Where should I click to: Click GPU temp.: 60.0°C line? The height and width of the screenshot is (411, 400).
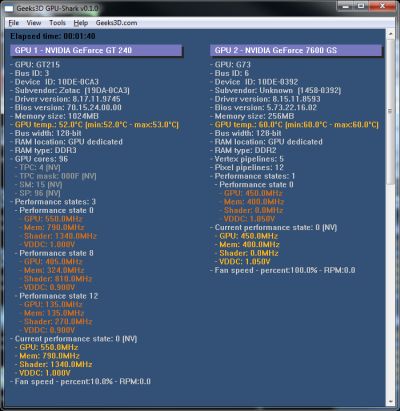coord(295,125)
